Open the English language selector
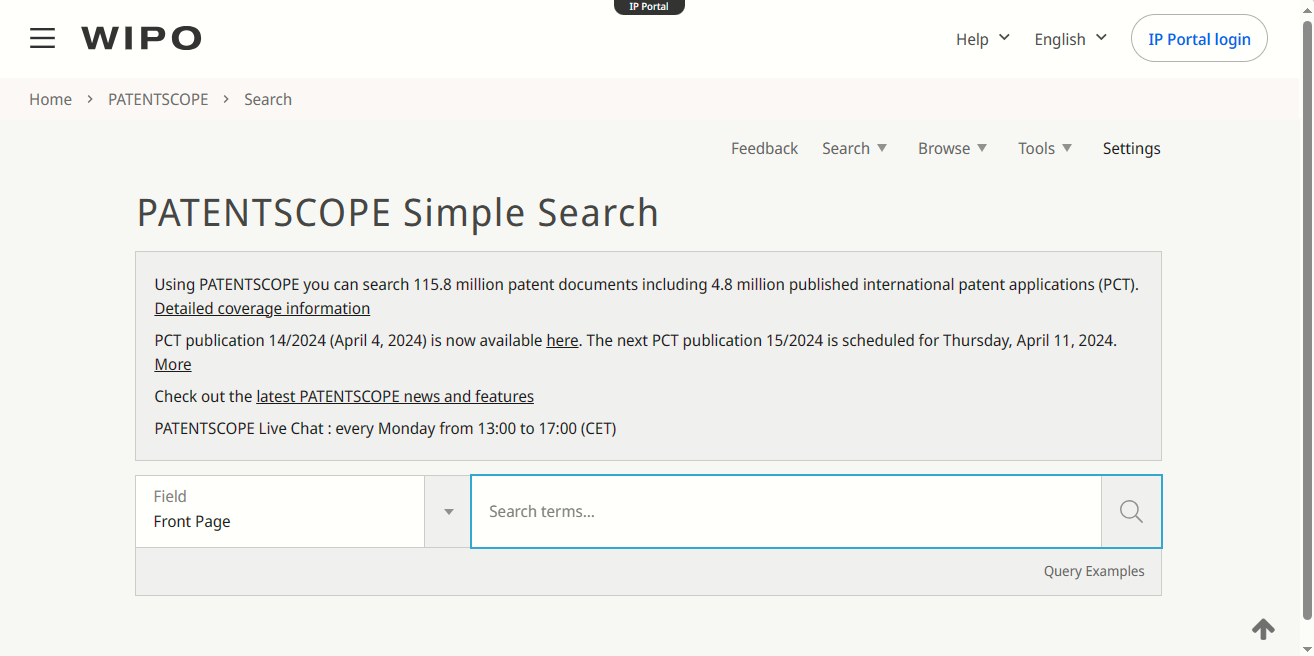The width and height of the screenshot is (1314, 656). pos(1071,39)
